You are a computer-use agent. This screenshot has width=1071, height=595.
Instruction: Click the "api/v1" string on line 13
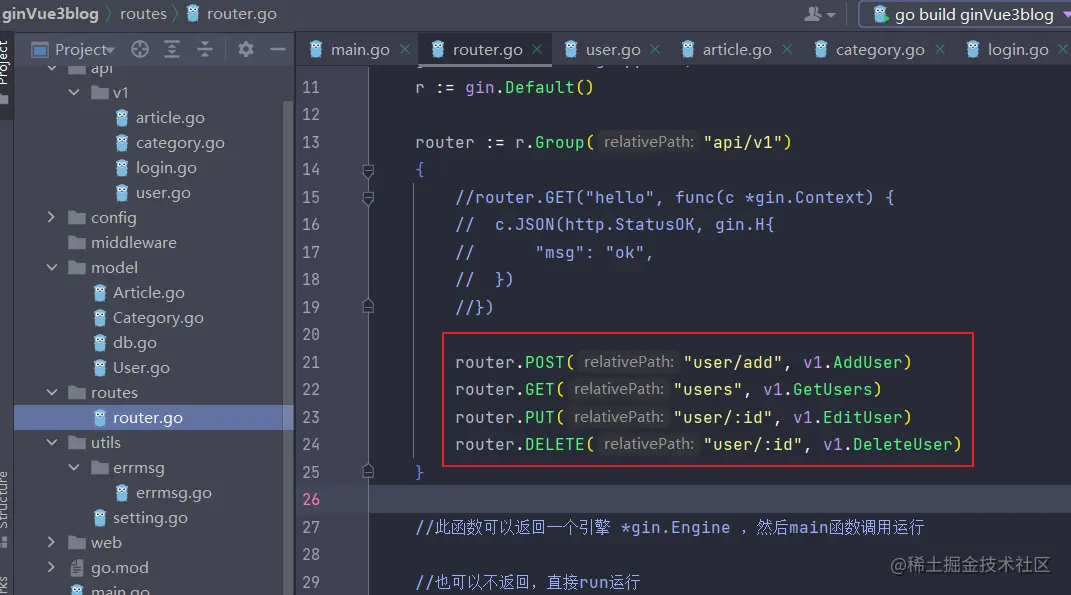[742, 142]
